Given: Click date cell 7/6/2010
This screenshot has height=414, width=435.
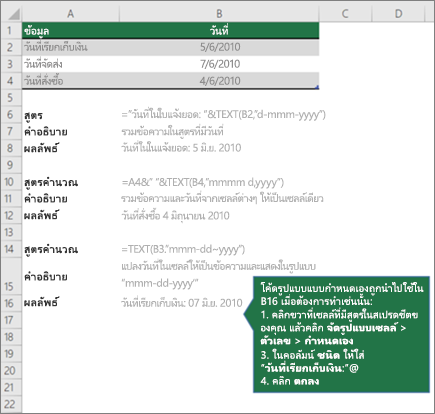Looking at the screenshot, I should tap(219, 64).
